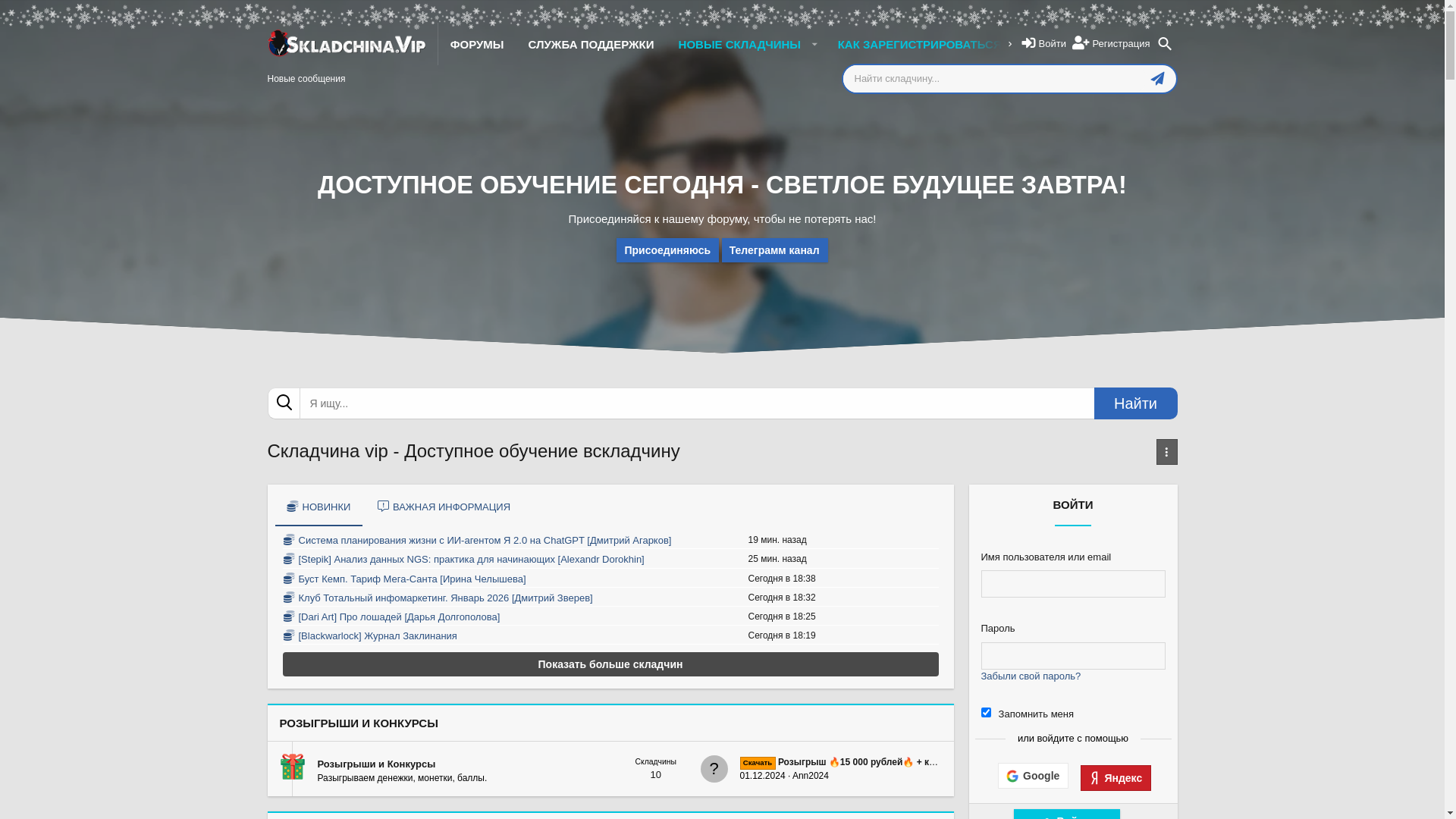This screenshot has width=1456, height=819.
Task: Open Dari Art Про лошадей thread
Action: tap(399, 617)
